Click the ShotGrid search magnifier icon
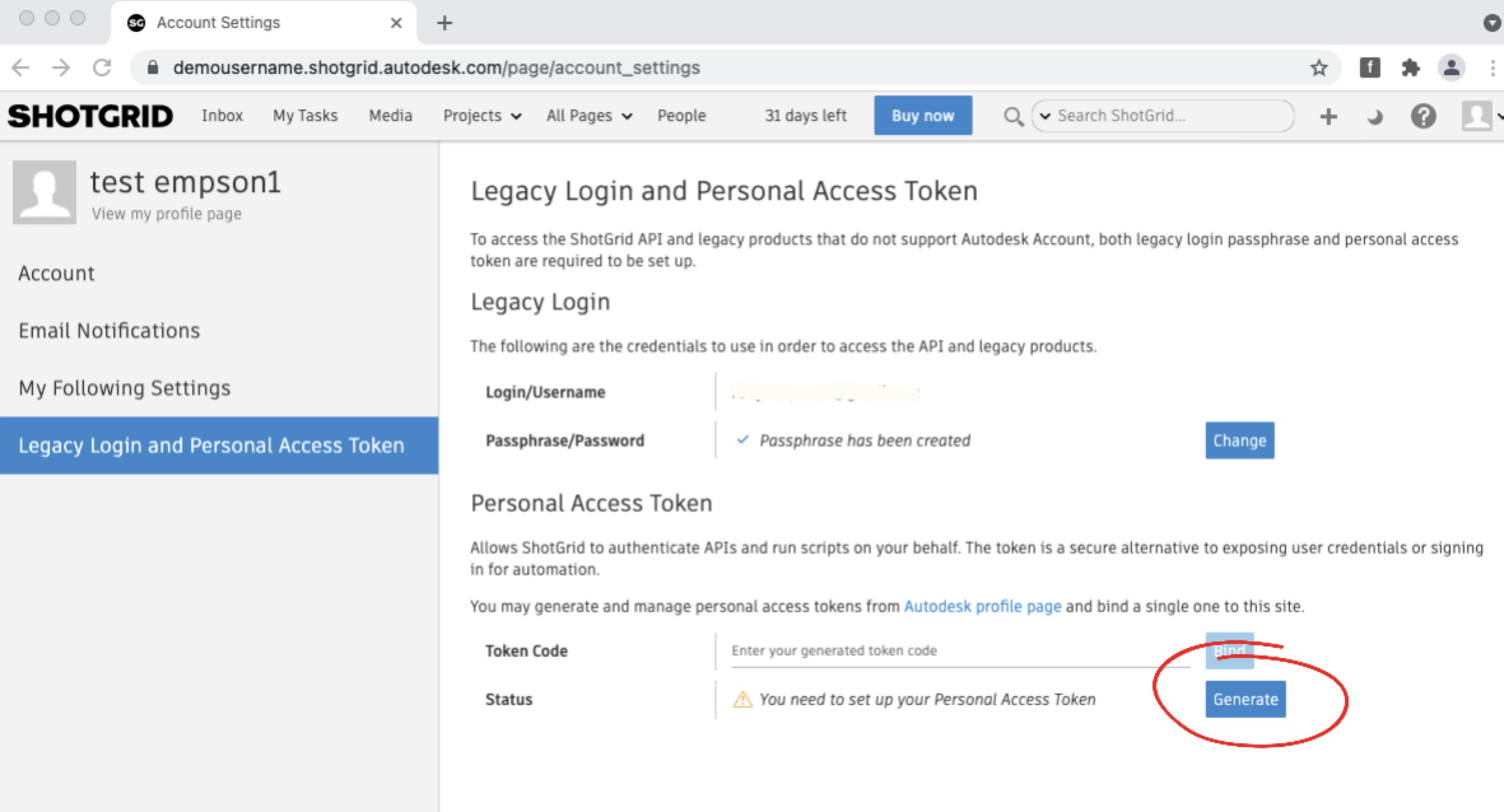 tap(1012, 116)
